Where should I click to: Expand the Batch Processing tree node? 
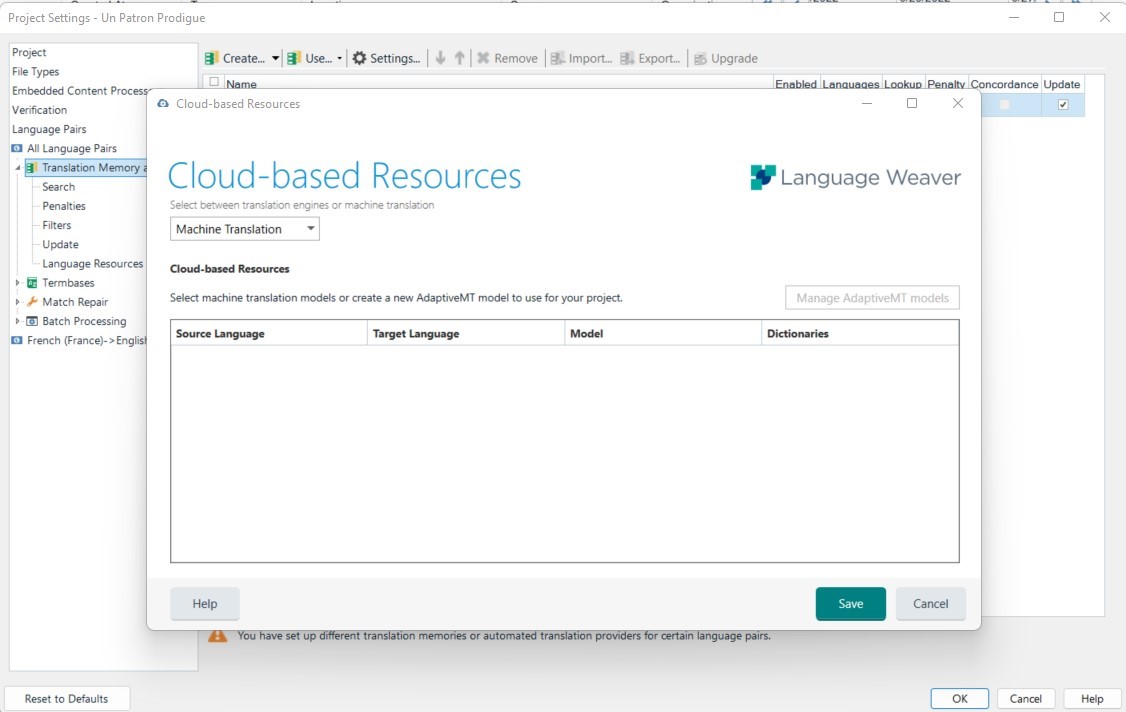(18, 321)
